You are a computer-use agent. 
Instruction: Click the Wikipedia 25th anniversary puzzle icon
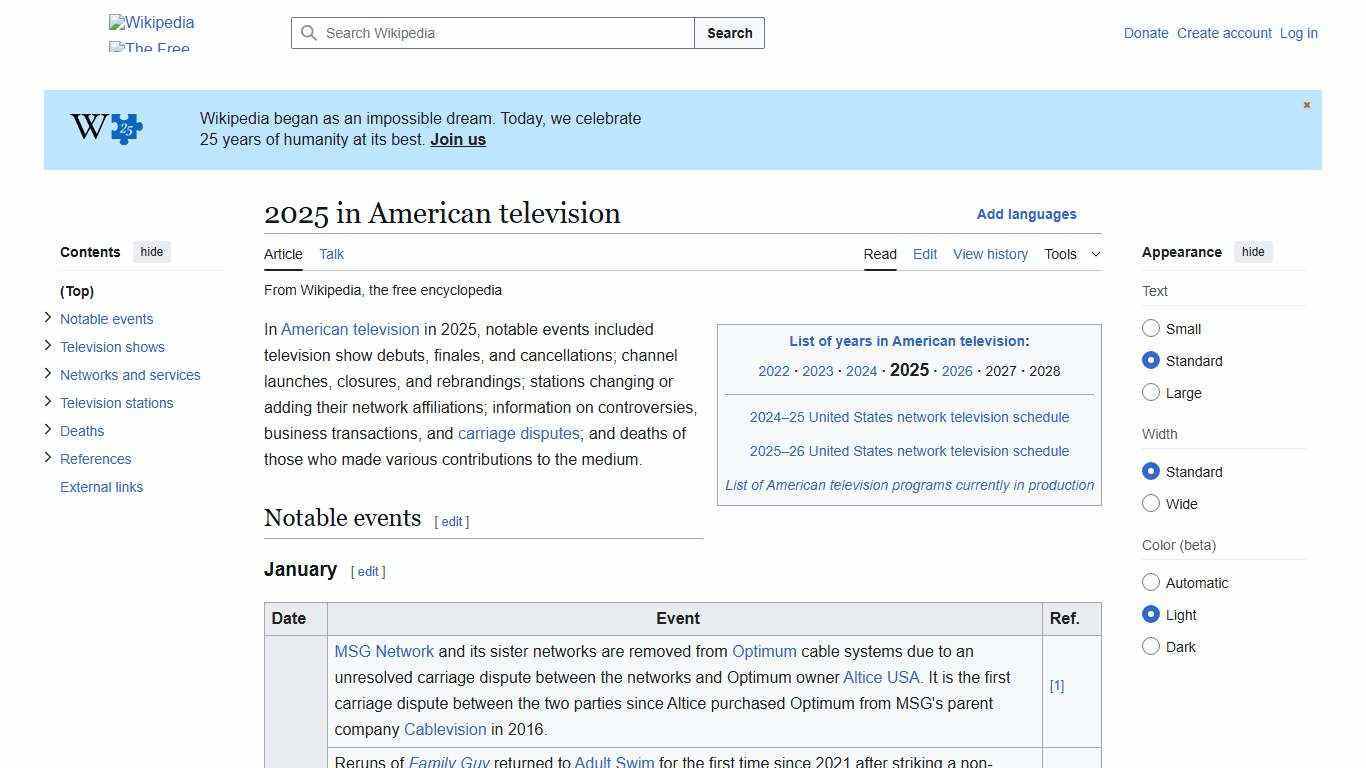pyautogui.click(x=105, y=128)
